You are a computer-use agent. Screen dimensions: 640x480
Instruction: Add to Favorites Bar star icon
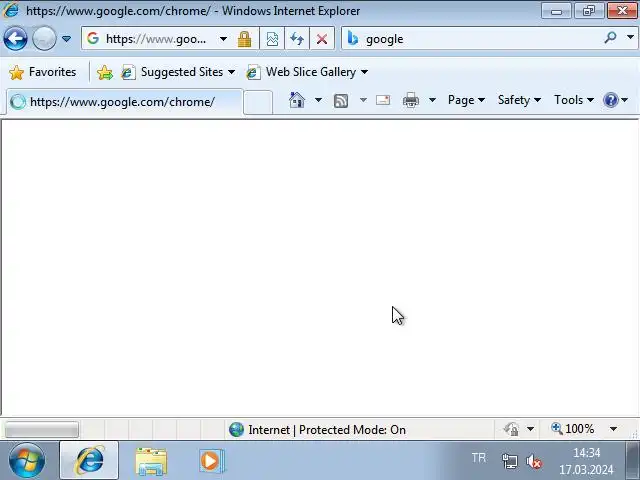point(104,72)
